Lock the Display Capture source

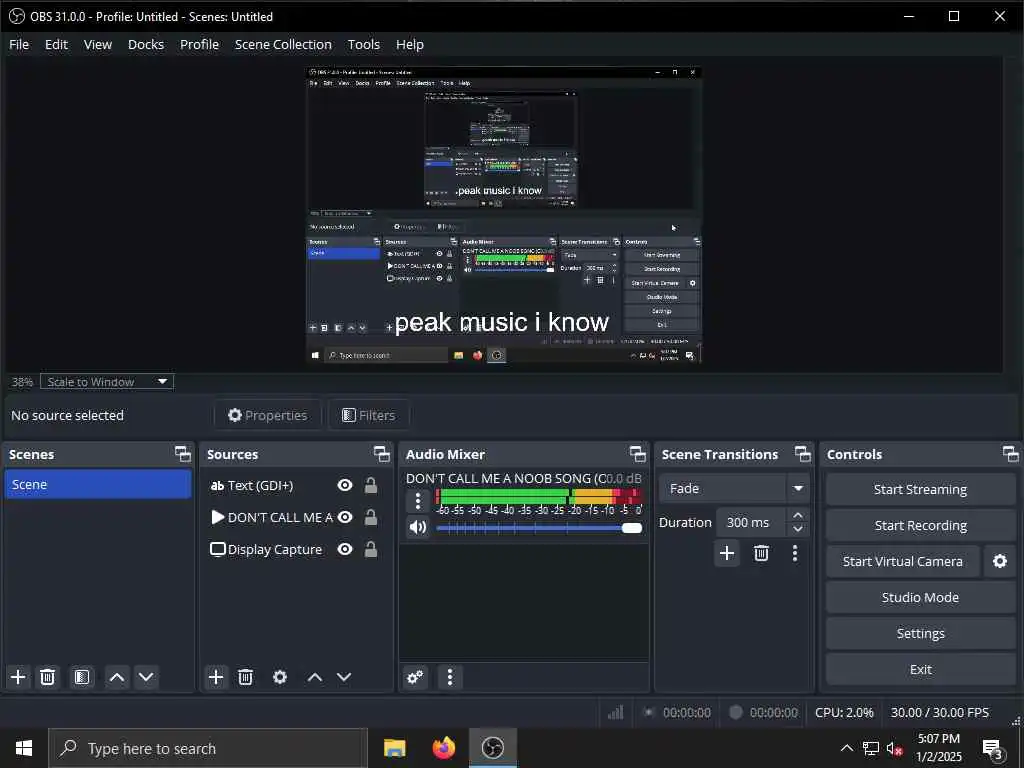point(370,549)
